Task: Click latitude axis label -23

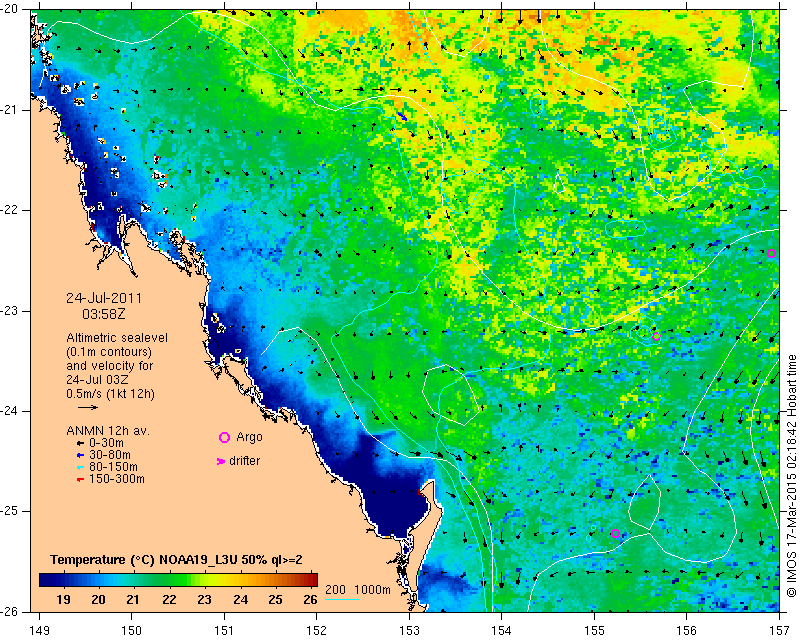Action: [x=10, y=311]
